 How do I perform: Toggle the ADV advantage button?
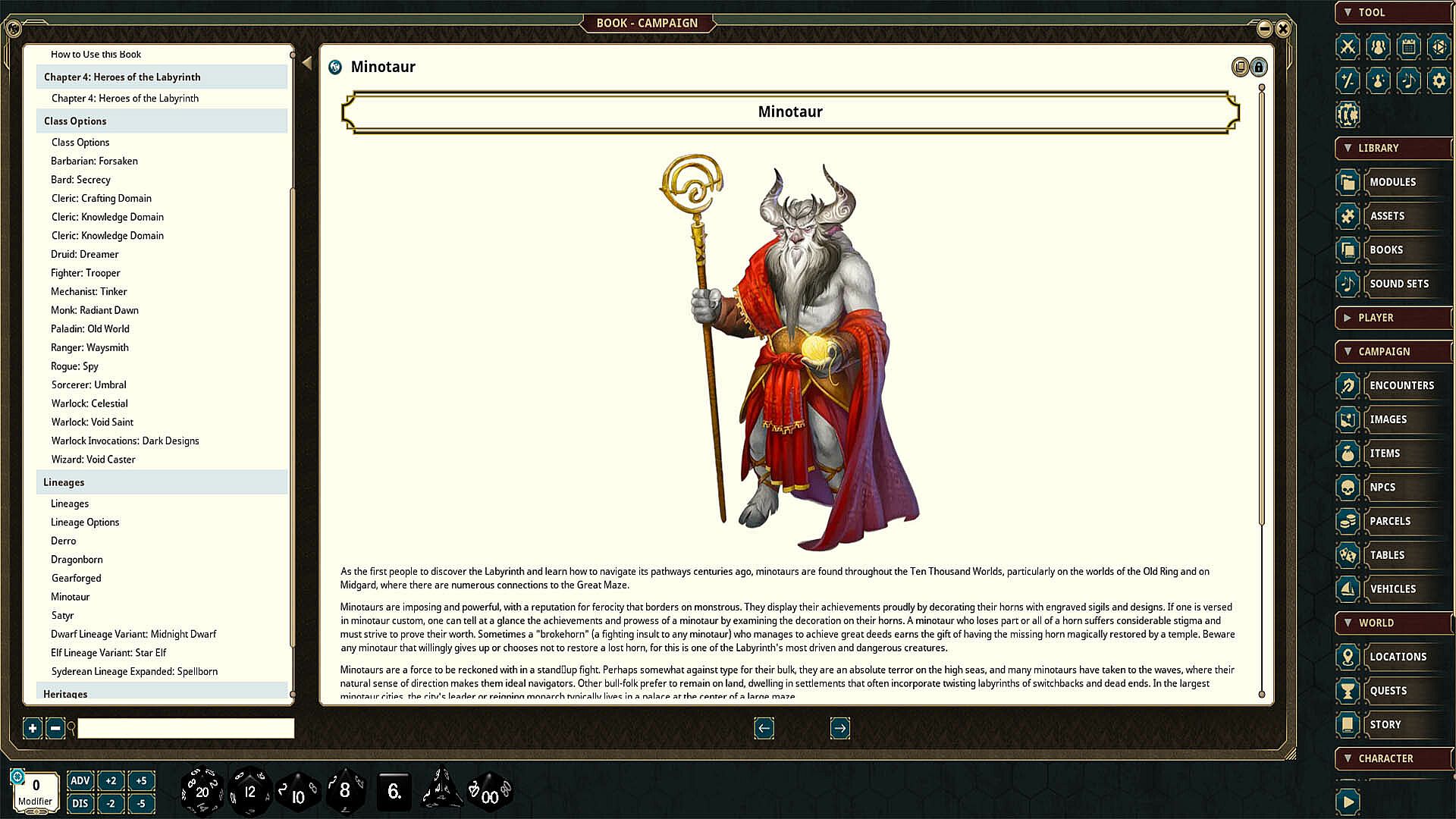pos(80,780)
